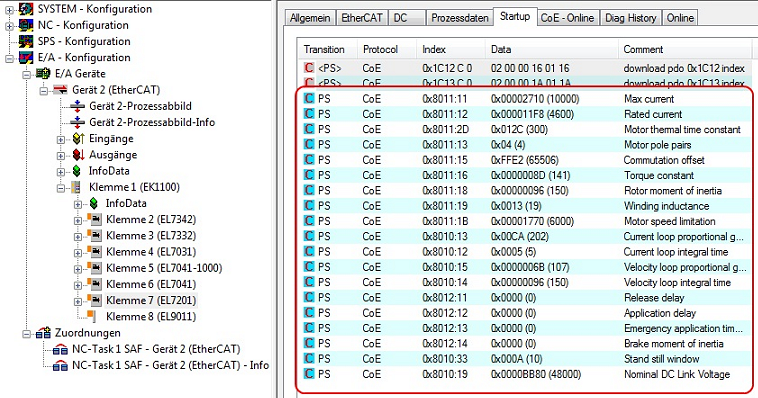Viewport: 758px width, 398px height.
Task: Click the Klemme 1 (EK1100) coupler icon
Action: click(76, 187)
